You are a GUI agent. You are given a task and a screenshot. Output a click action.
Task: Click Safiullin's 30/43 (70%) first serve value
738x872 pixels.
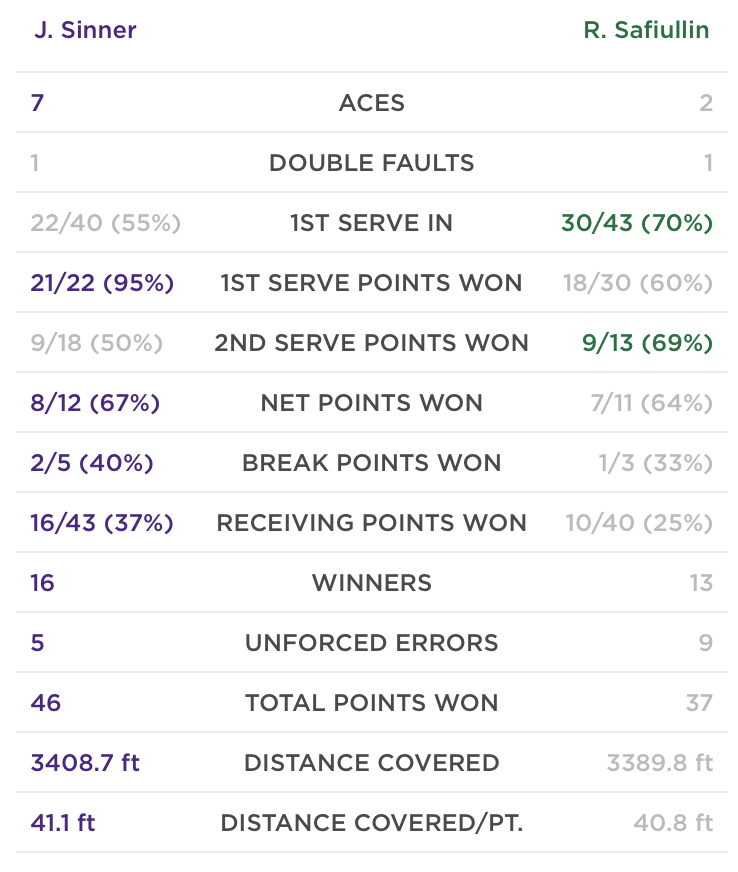click(x=637, y=223)
